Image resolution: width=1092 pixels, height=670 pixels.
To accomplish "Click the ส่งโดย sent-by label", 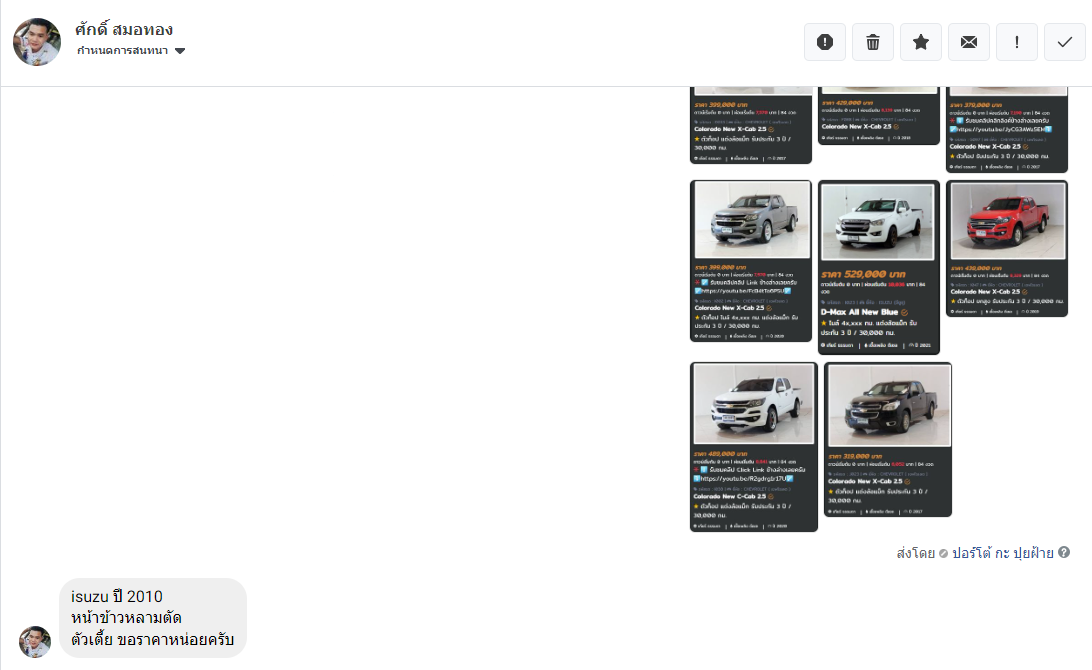I will [x=915, y=553].
